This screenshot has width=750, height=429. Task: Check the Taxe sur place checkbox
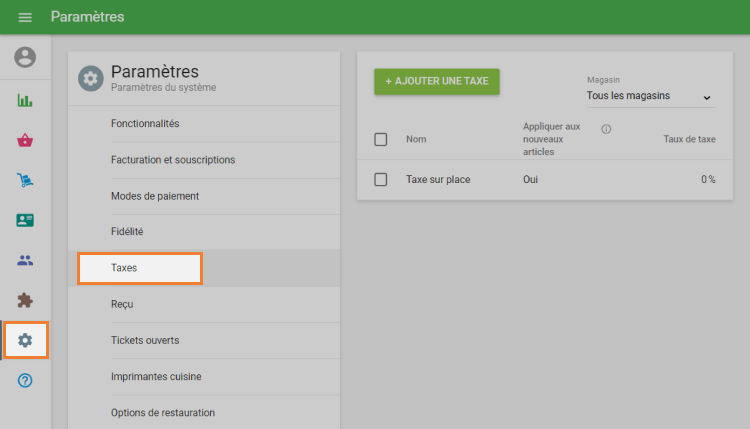pos(380,179)
